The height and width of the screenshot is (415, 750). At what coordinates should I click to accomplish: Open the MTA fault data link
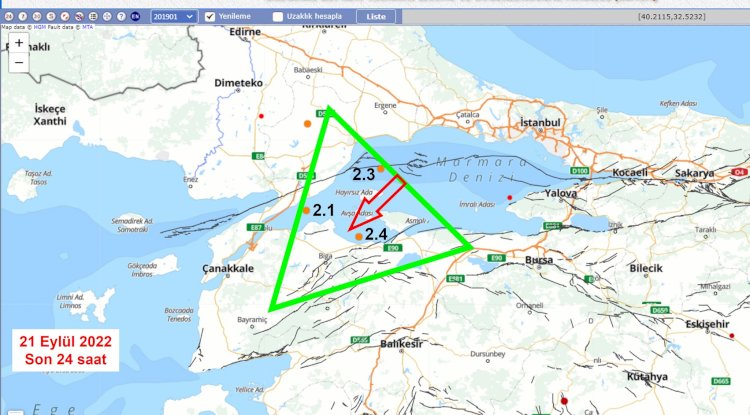[88, 27]
